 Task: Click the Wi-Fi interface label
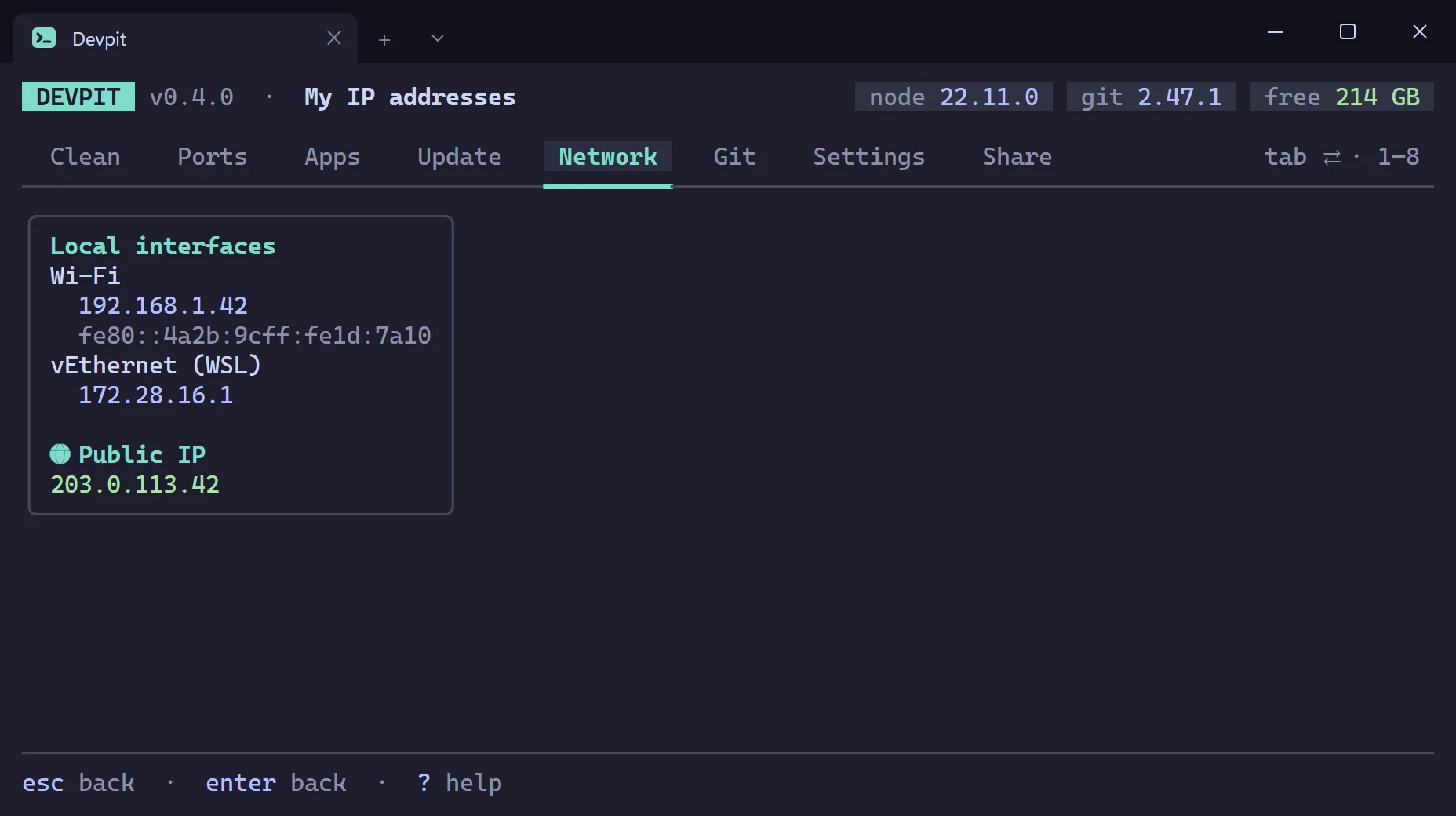click(86, 275)
